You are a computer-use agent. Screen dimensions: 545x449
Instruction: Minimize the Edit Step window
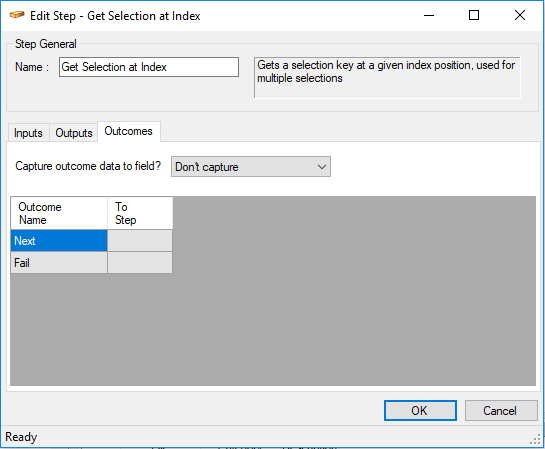(x=429, y=16)
